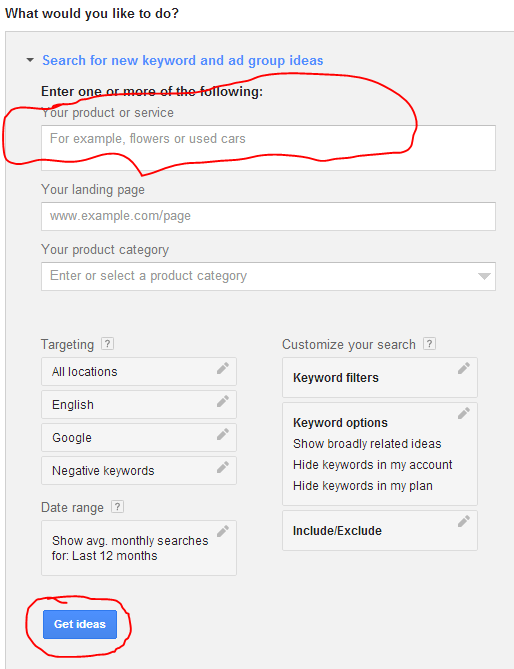Viewport: 514px width, 669px height.
Task: Click pencil icon for Negative keywords
Action: point(223,467)
